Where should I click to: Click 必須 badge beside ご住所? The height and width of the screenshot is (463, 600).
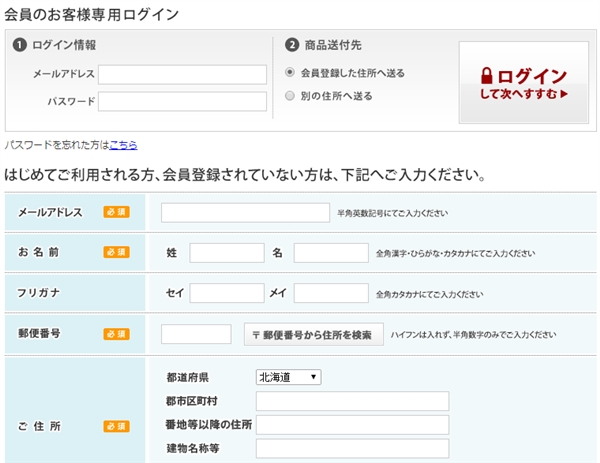(116, 426)
